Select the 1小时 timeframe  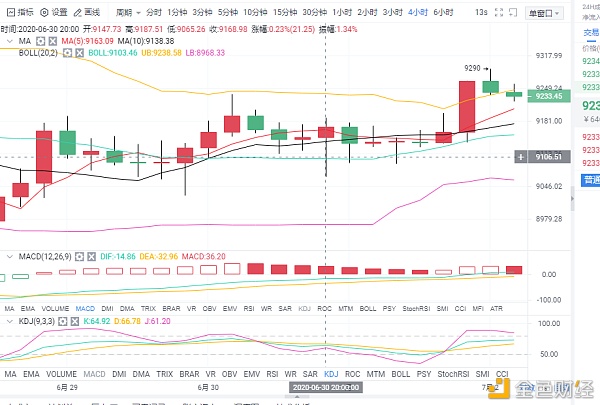pyautogui.click(x=342, y=13)
